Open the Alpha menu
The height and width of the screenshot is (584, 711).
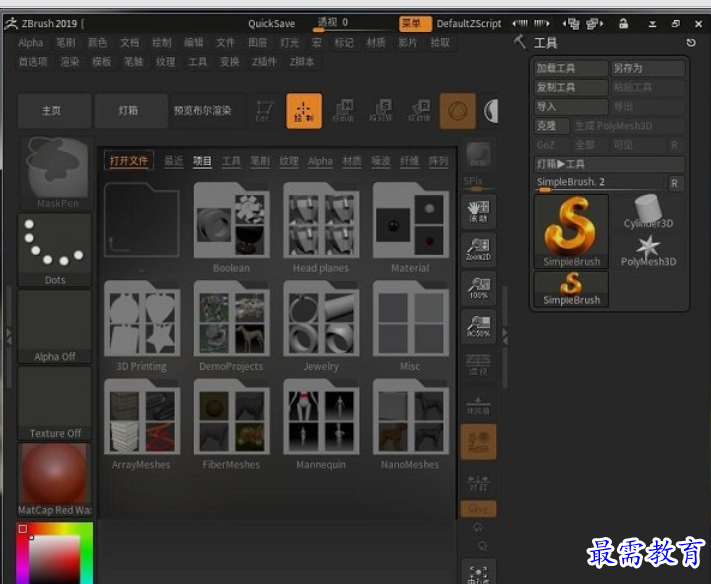[30, 43]
